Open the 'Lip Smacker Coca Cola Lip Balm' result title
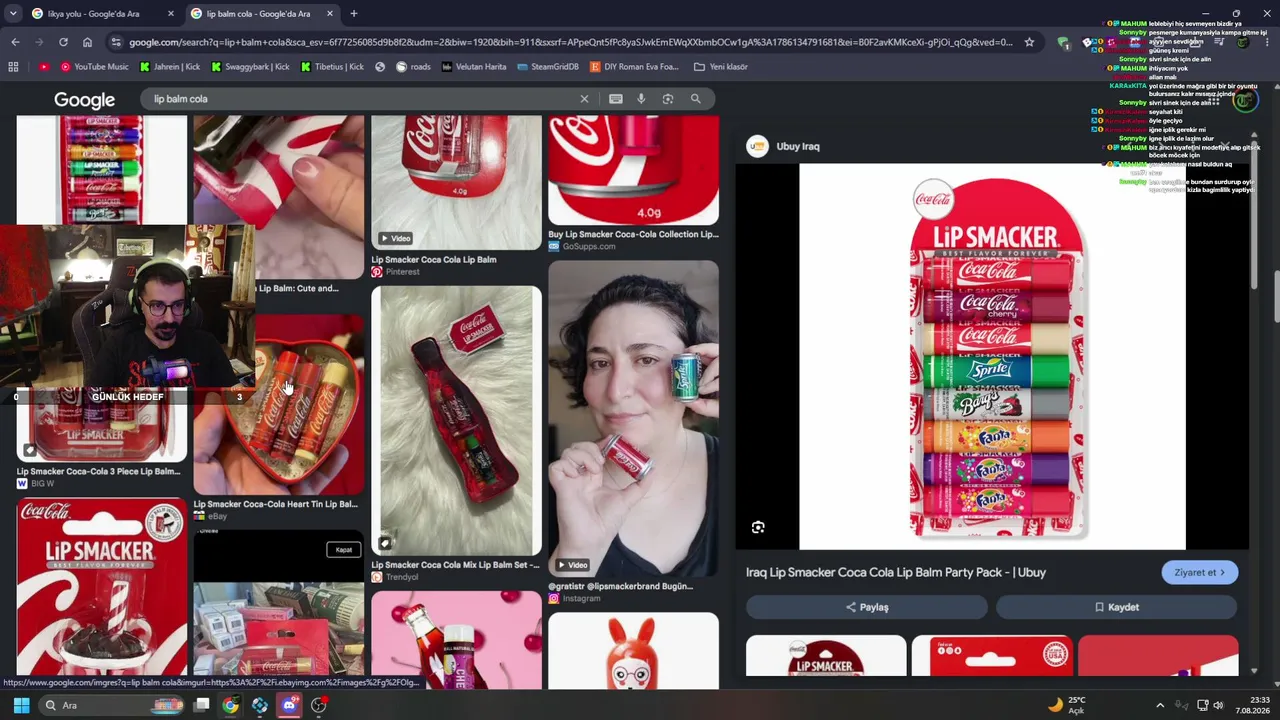Viewport: 1280px width, 720px height. (x=434, y=260)
